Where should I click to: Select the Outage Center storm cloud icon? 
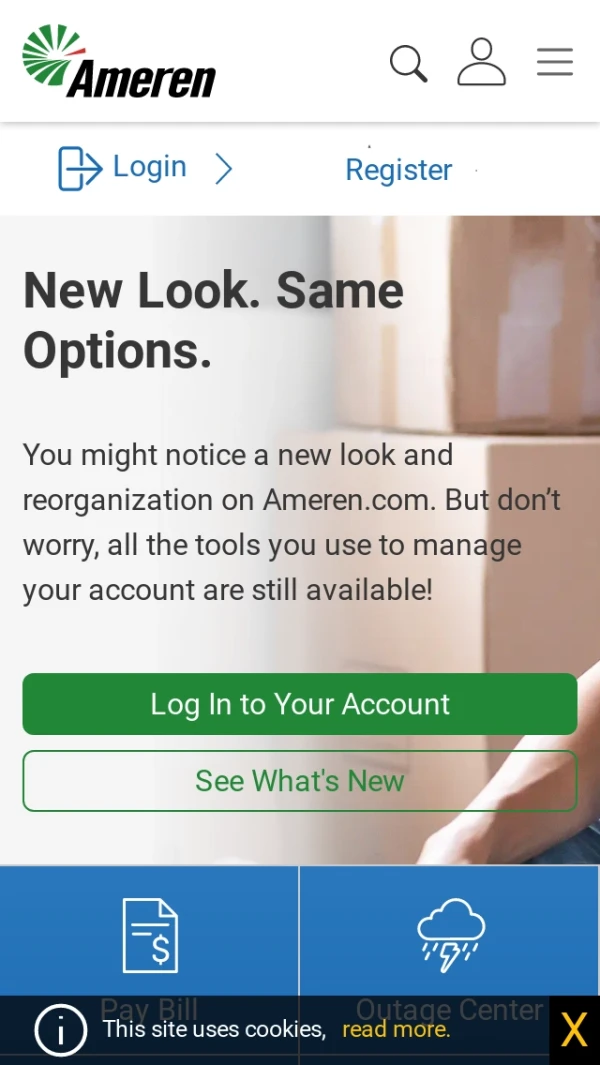point(451,935)
